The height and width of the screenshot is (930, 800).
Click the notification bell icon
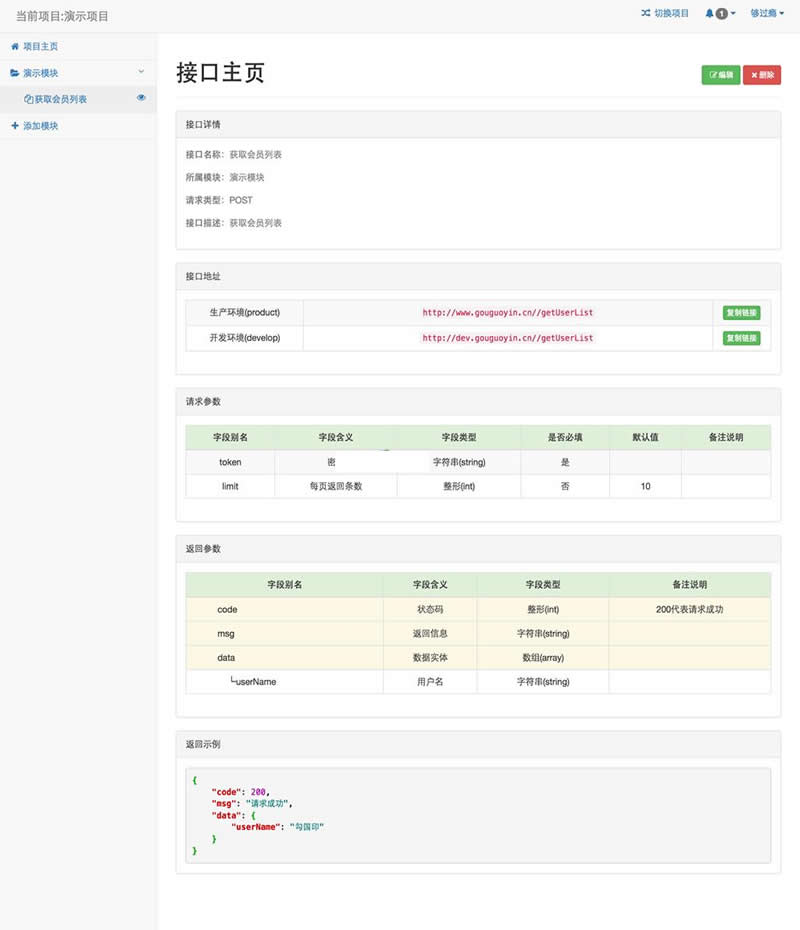[709, 14]
